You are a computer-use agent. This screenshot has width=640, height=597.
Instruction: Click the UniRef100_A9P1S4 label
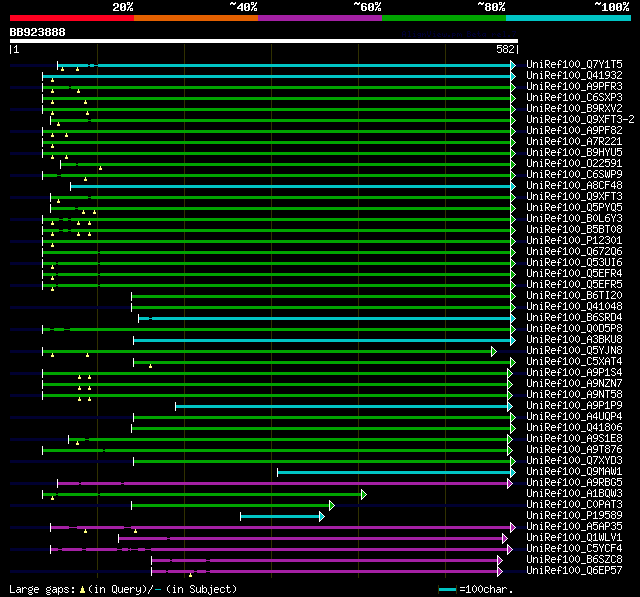pyautogui.click(x=574, y=373)
